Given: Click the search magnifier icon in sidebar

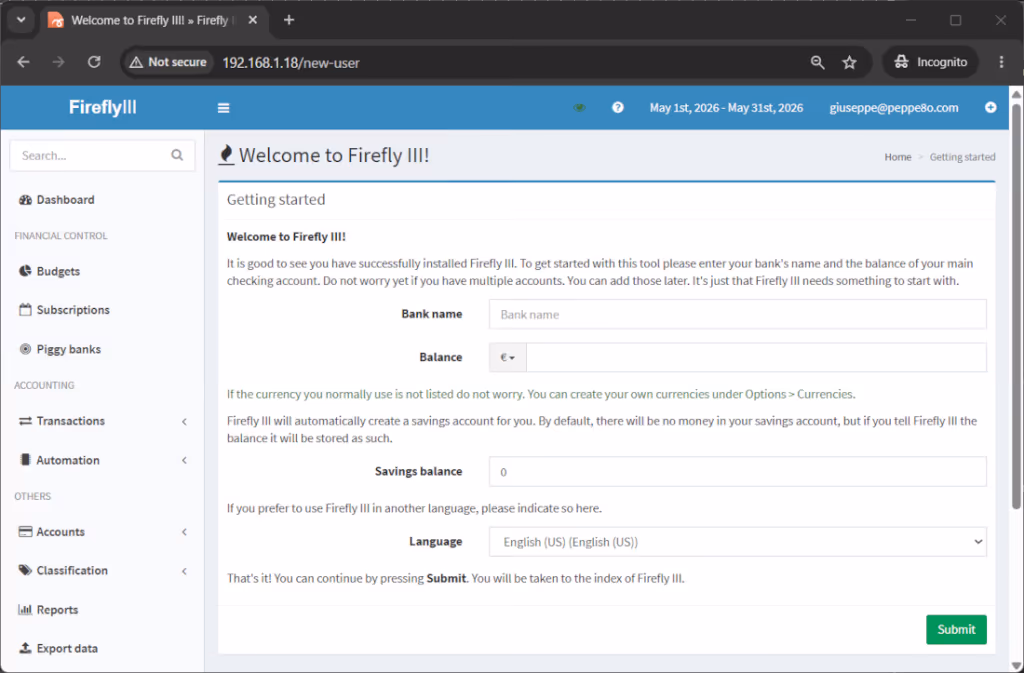Looking at the screenshot, I should click(x=177, y=155).
